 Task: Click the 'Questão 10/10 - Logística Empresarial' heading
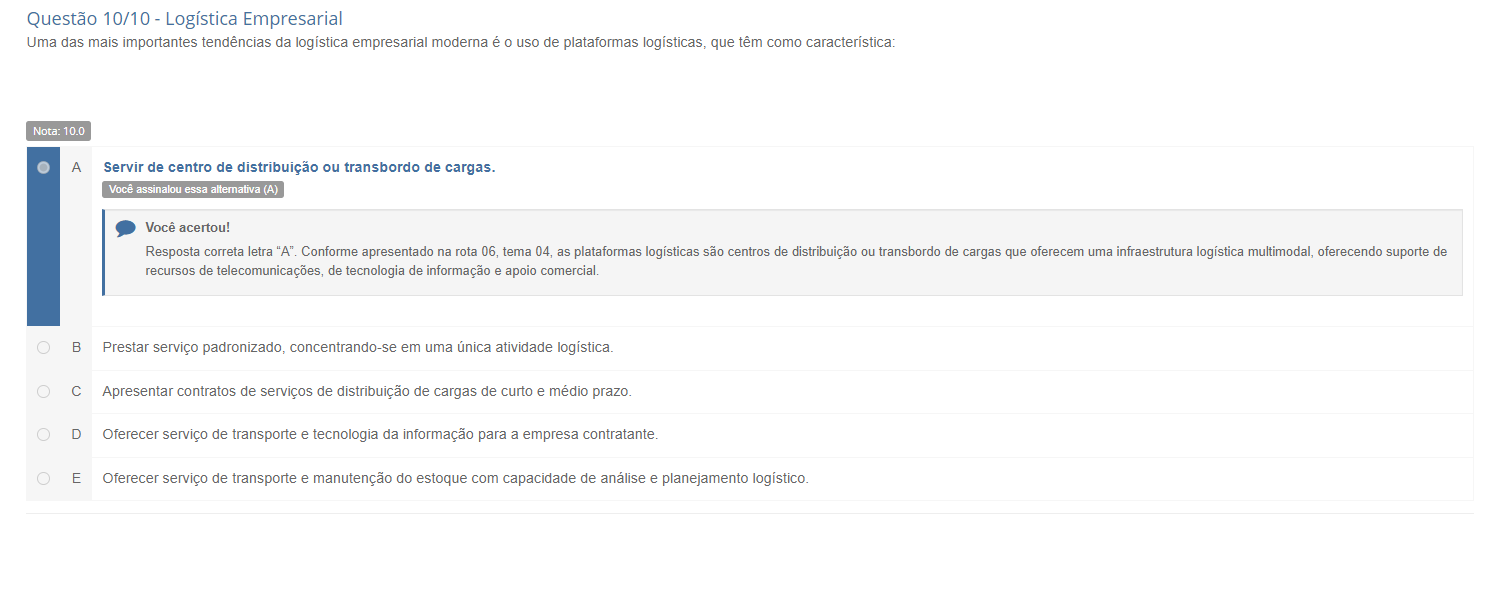[x=185, y=19]
